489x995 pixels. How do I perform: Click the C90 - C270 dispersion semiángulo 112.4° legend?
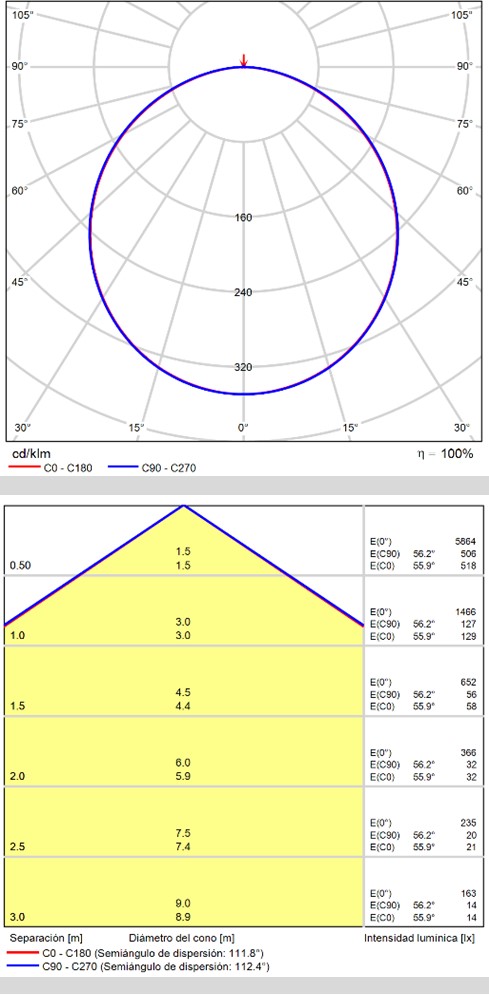pyautogui.click(x=155, y=967)
